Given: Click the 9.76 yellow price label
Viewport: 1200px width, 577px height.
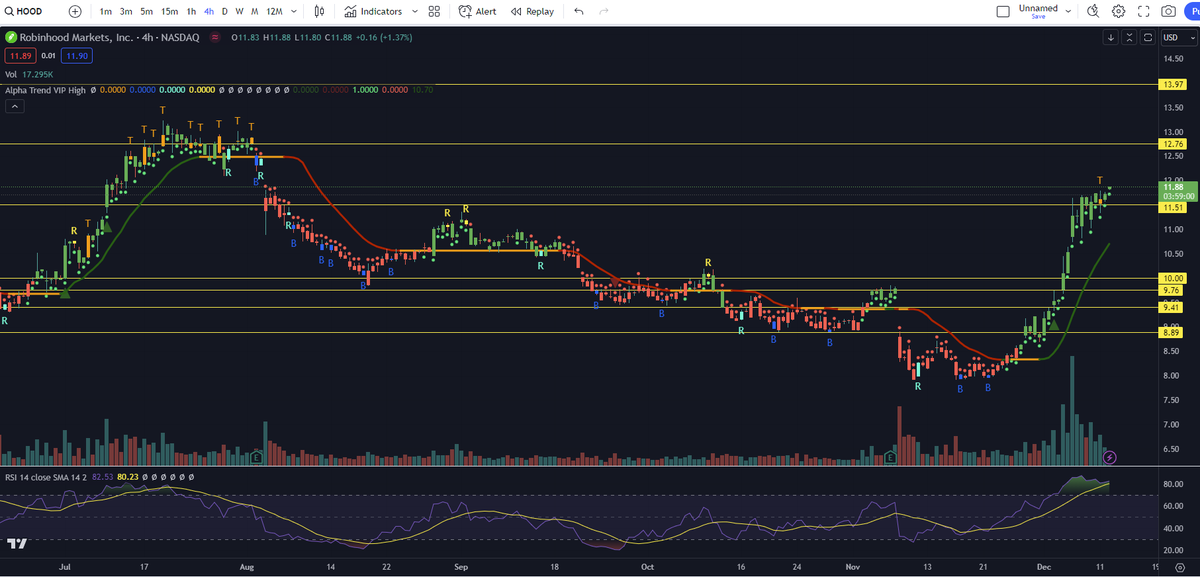Looking at the screenshot, I should (x=1171, y=290).
